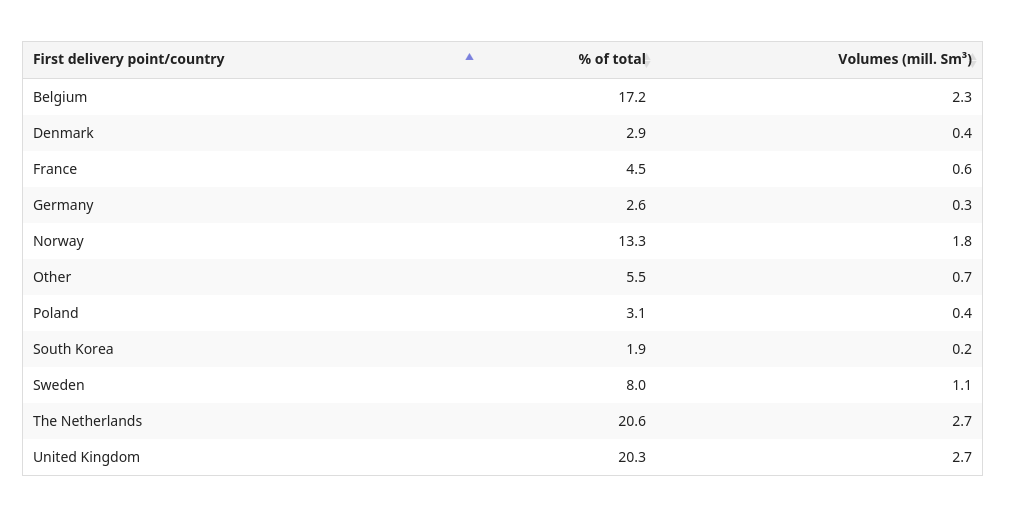Click the France country cell
Image resolution: width=1024 pixels, height=516 pixels.
pos(55,169)
